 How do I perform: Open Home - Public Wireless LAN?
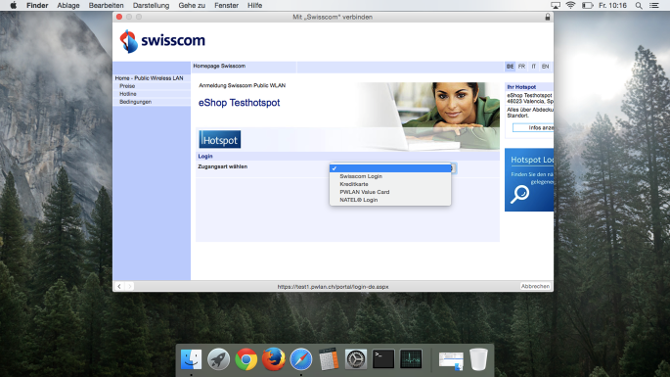149,78
